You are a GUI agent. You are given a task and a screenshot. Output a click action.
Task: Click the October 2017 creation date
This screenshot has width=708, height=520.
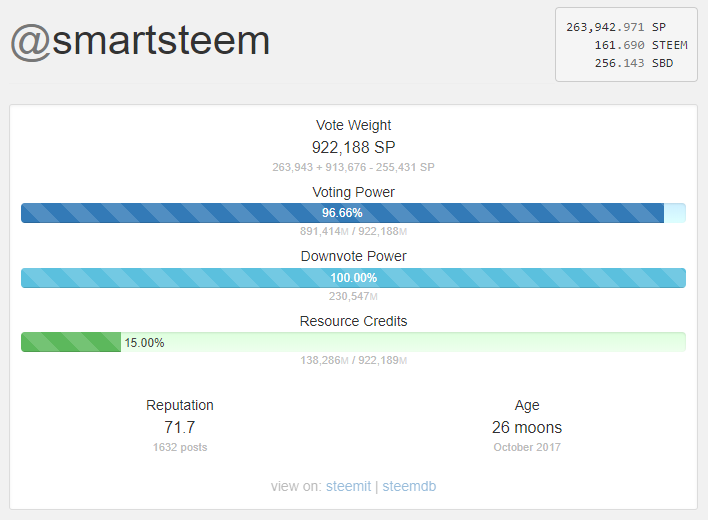527,447
